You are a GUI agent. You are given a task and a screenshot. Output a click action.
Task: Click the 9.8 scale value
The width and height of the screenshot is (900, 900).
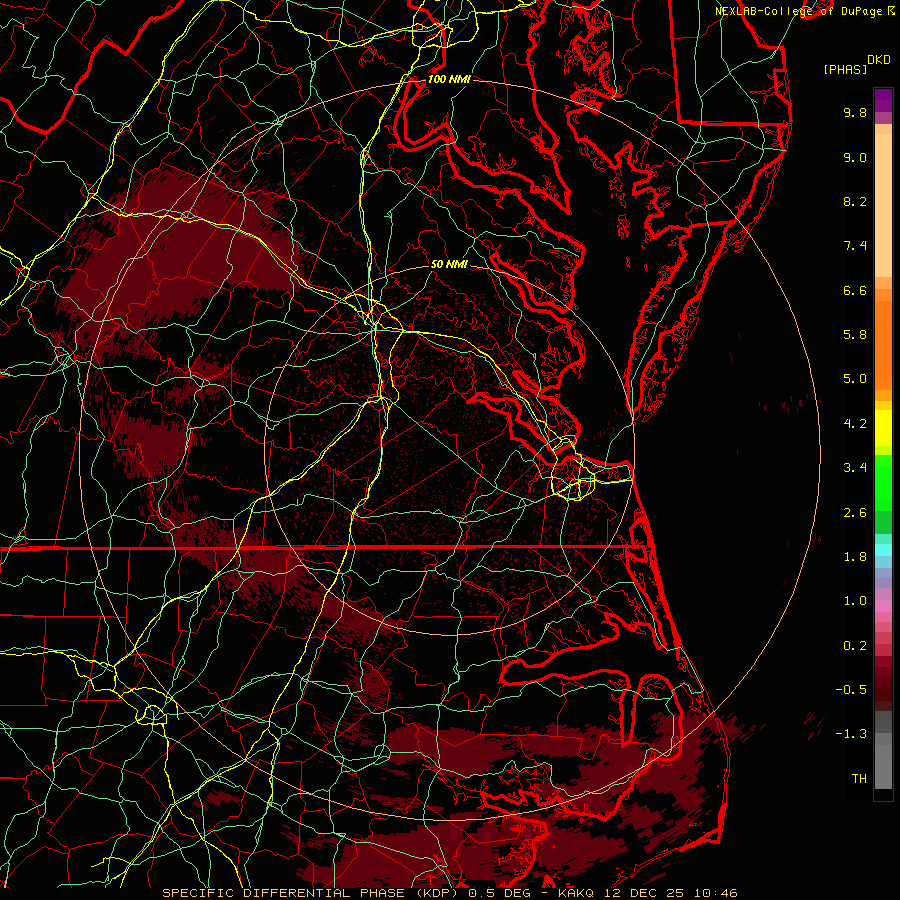click(855, 112)
